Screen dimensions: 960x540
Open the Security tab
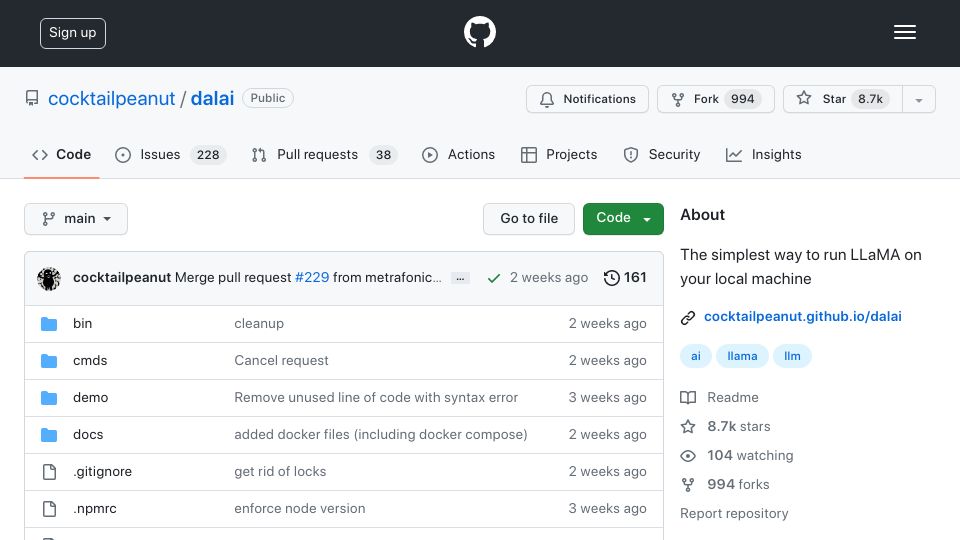(662, 155)
